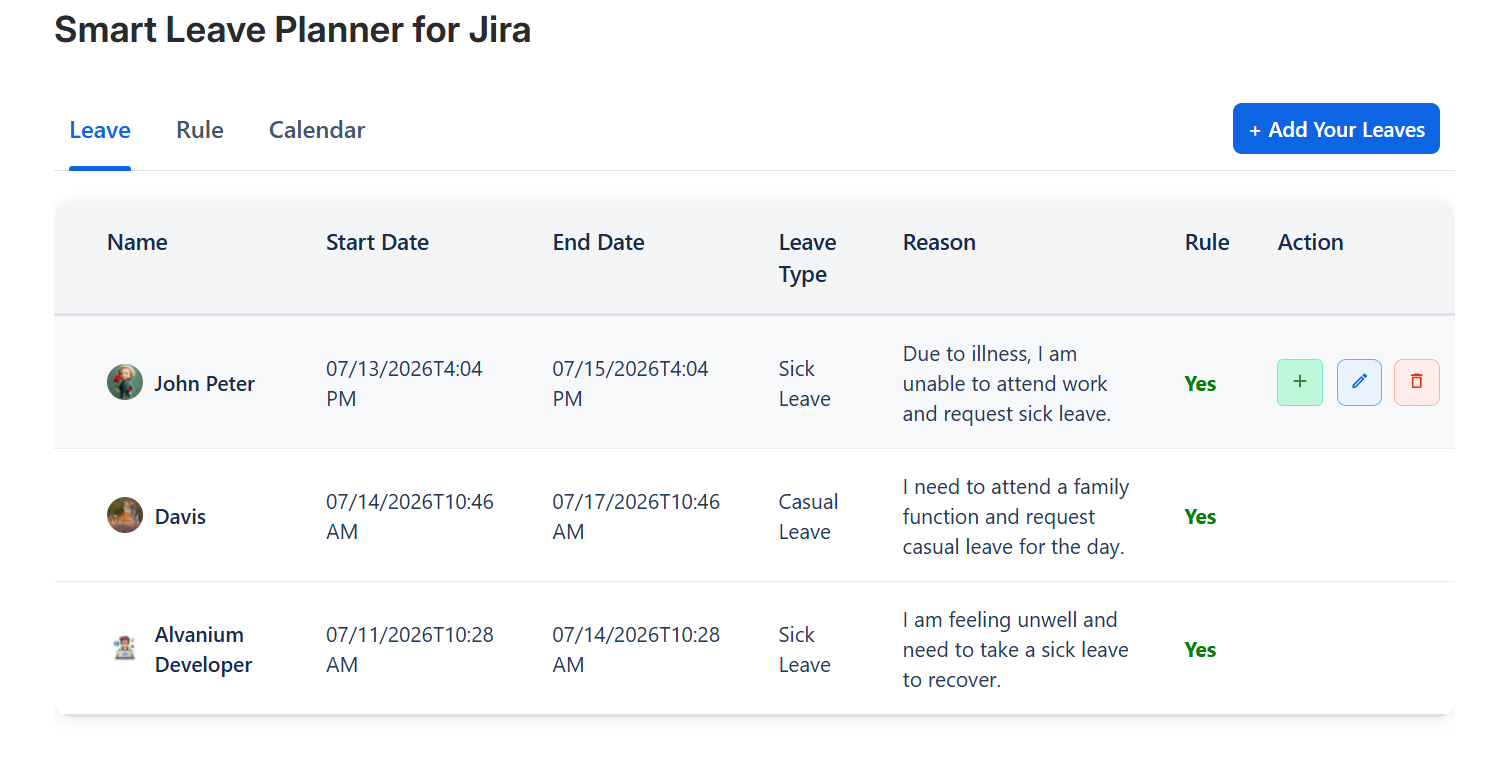The image size is (1506, 758).
Task: Select the name Davis
Action: tap(180, 517)
